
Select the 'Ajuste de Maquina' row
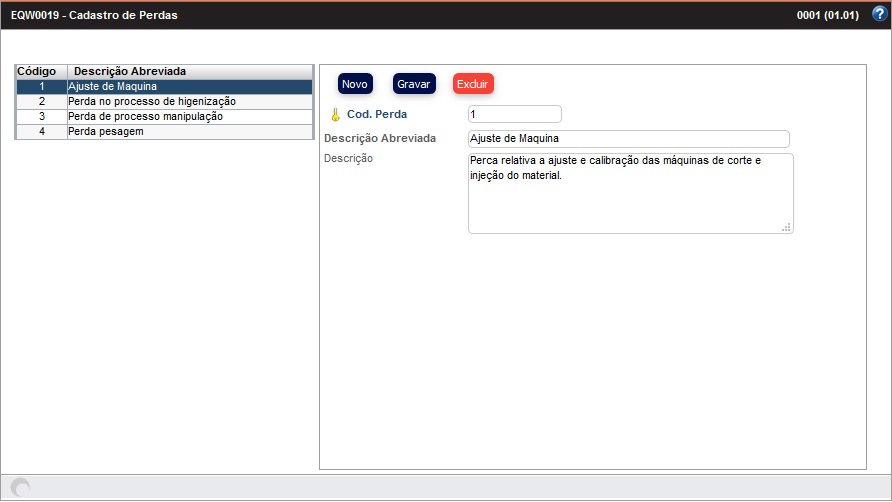[x=190, y=87]
